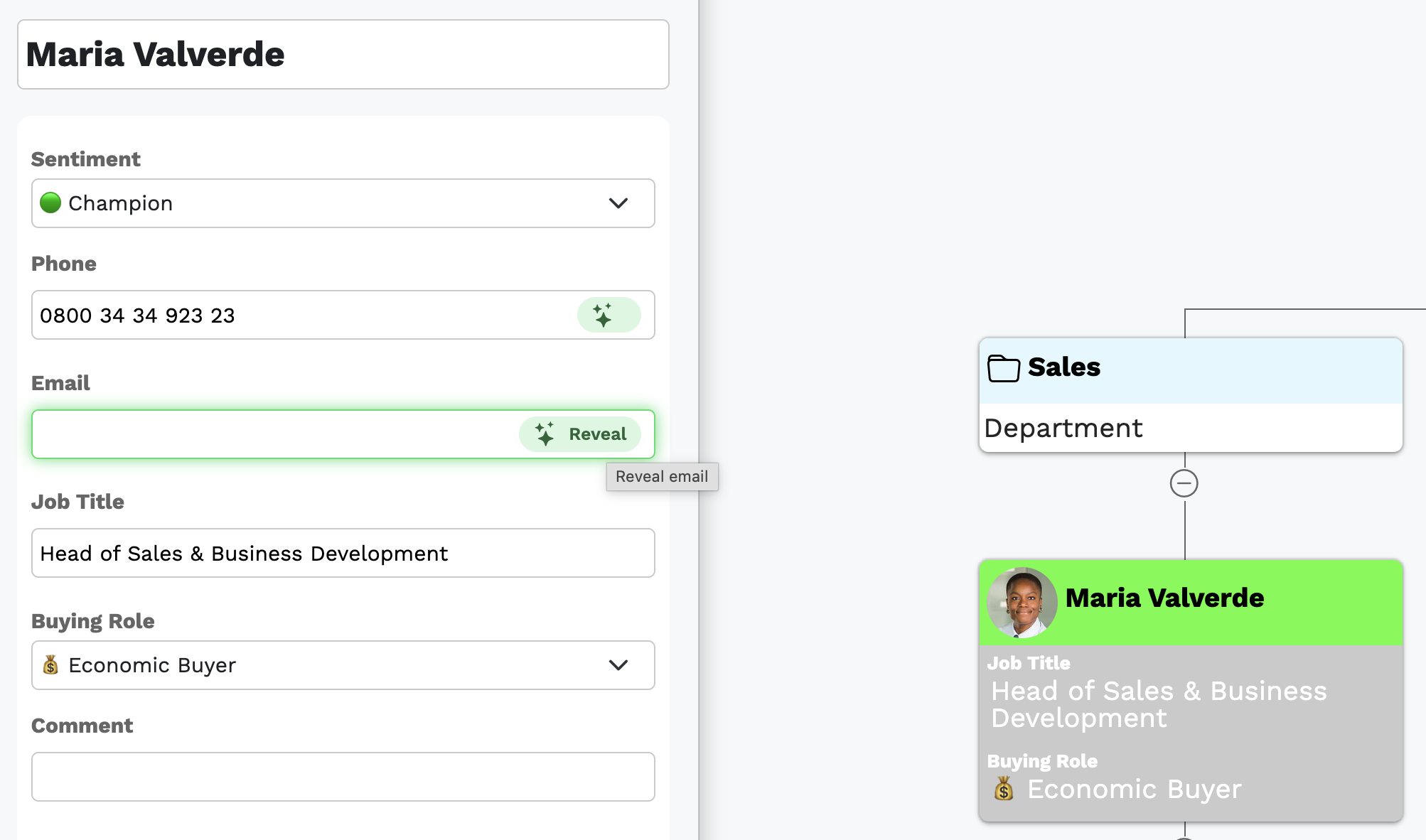Click the folder icon on the Sales card
This screenshot has height=840, width=1426.
tap(1004, 368)
